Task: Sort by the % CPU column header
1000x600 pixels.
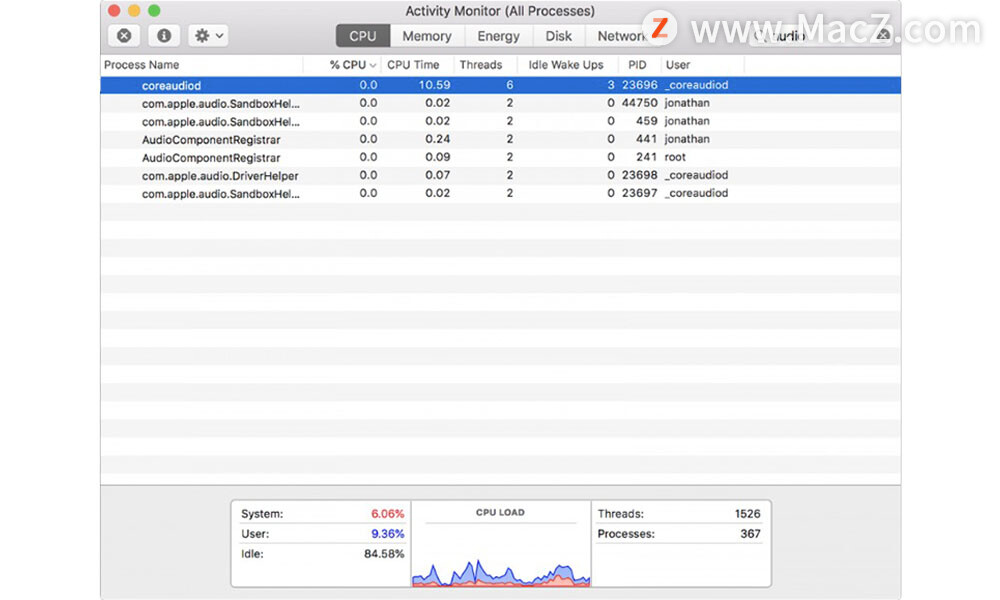Action: (348, 65)
